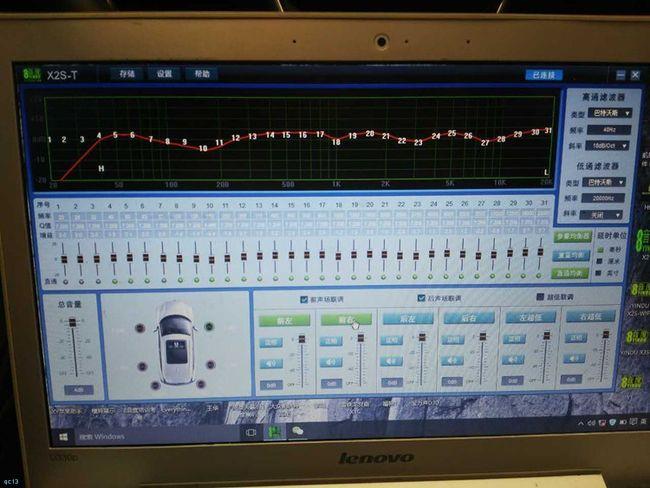
Task: Click the 参量均衡器 button
Action: (x=573, y=236)
